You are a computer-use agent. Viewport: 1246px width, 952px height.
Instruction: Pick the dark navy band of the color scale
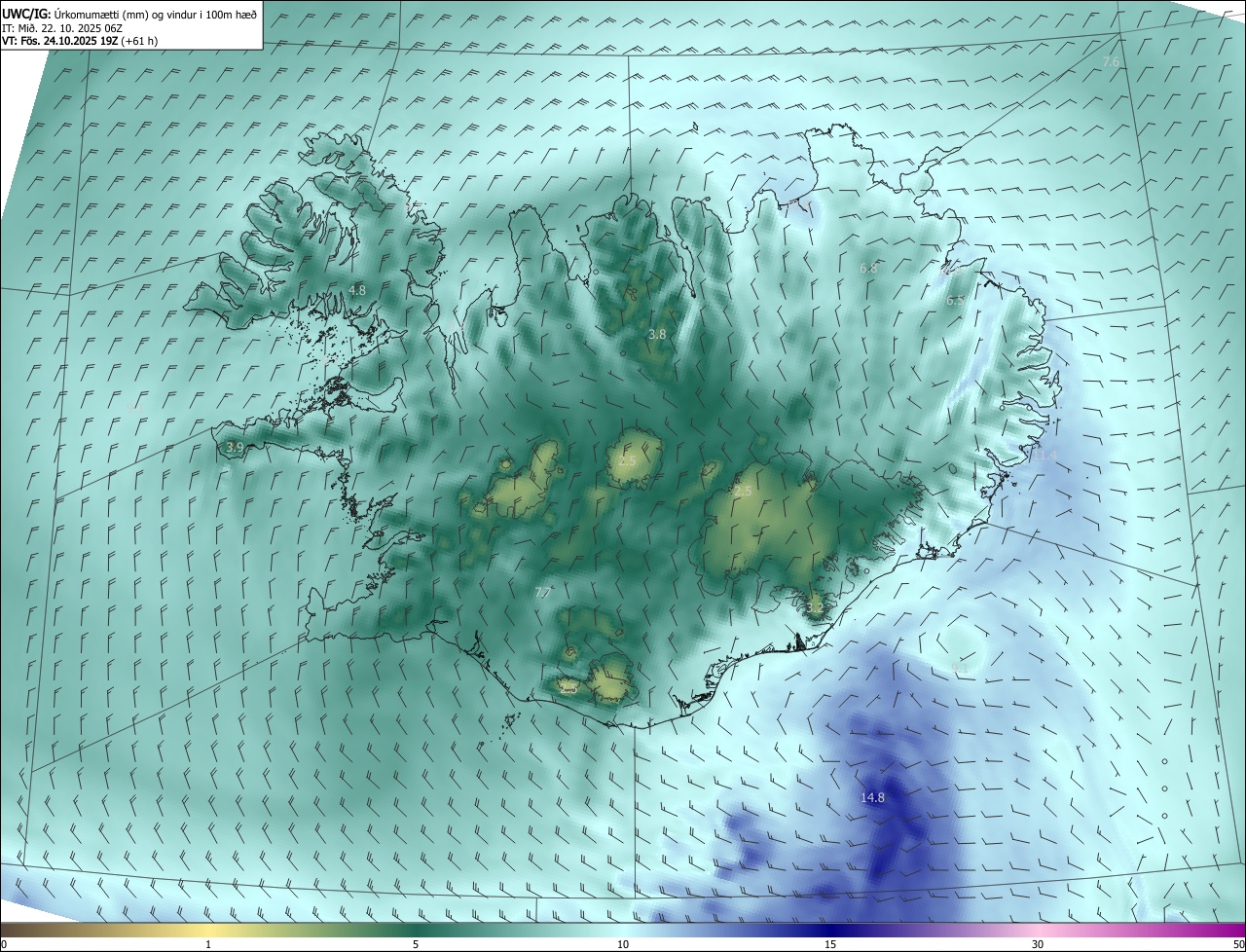click(830, 930)
